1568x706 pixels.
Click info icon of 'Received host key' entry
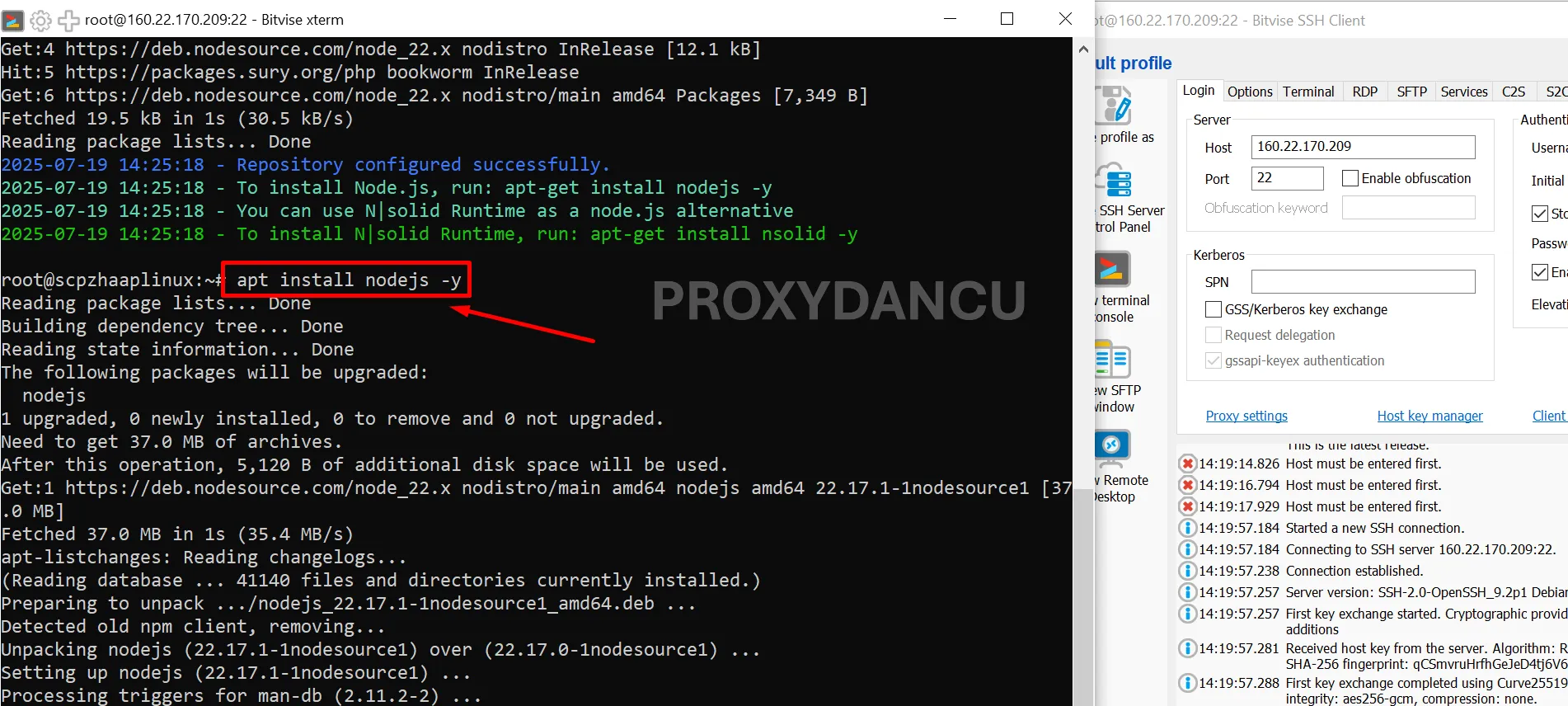1188,648
